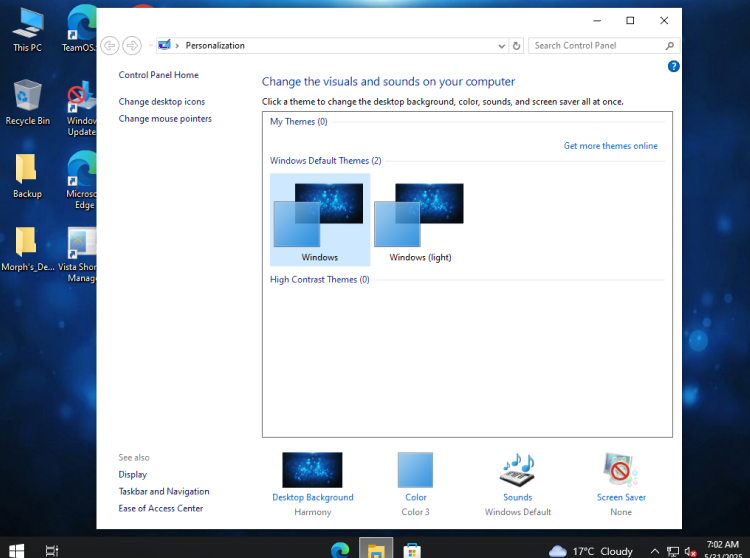750x558 pixels.
Task: Click the Windows Default Themes (2) heading
Action: click(325, 161)
